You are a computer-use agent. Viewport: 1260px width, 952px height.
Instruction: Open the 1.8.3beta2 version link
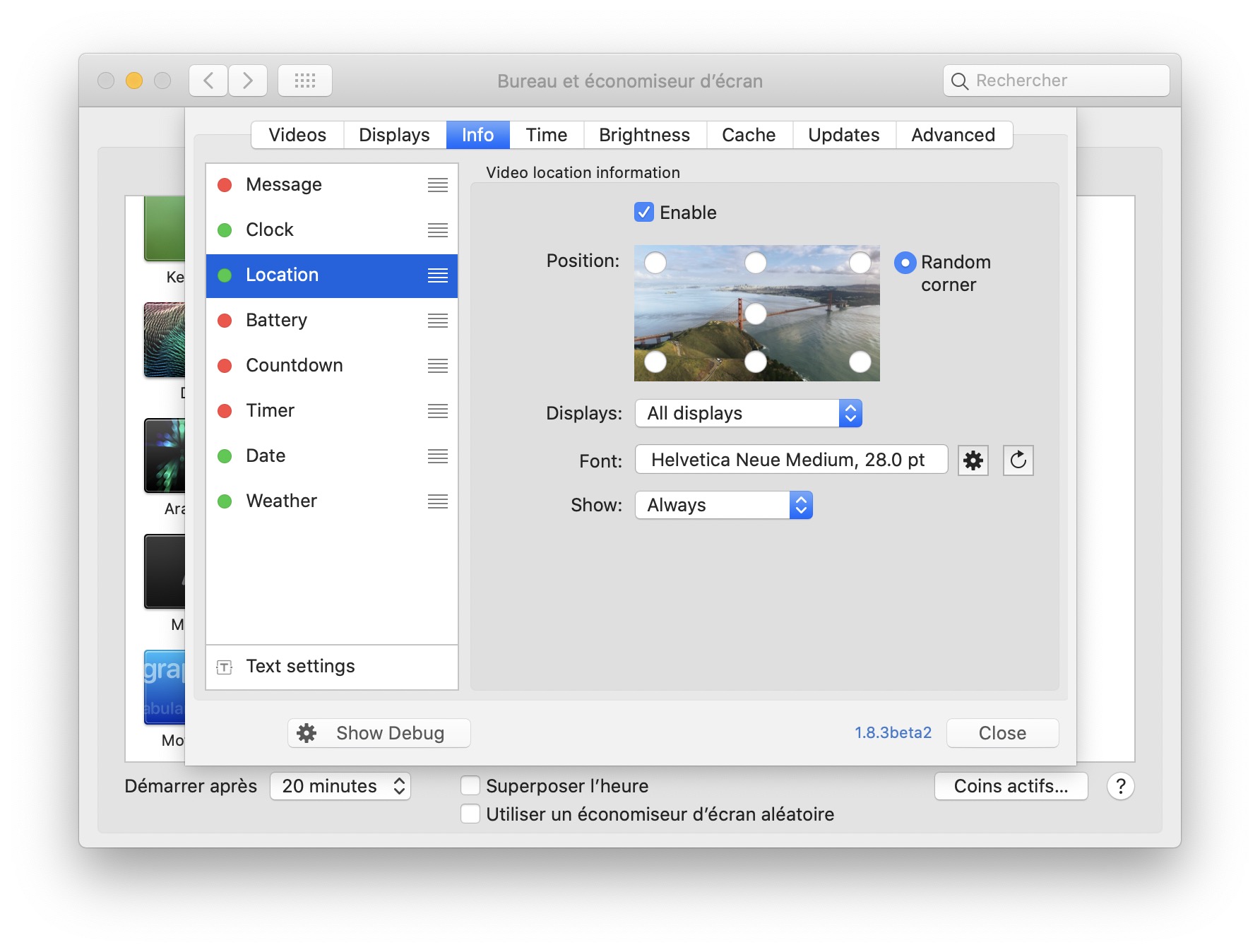[x=893, y=733]
